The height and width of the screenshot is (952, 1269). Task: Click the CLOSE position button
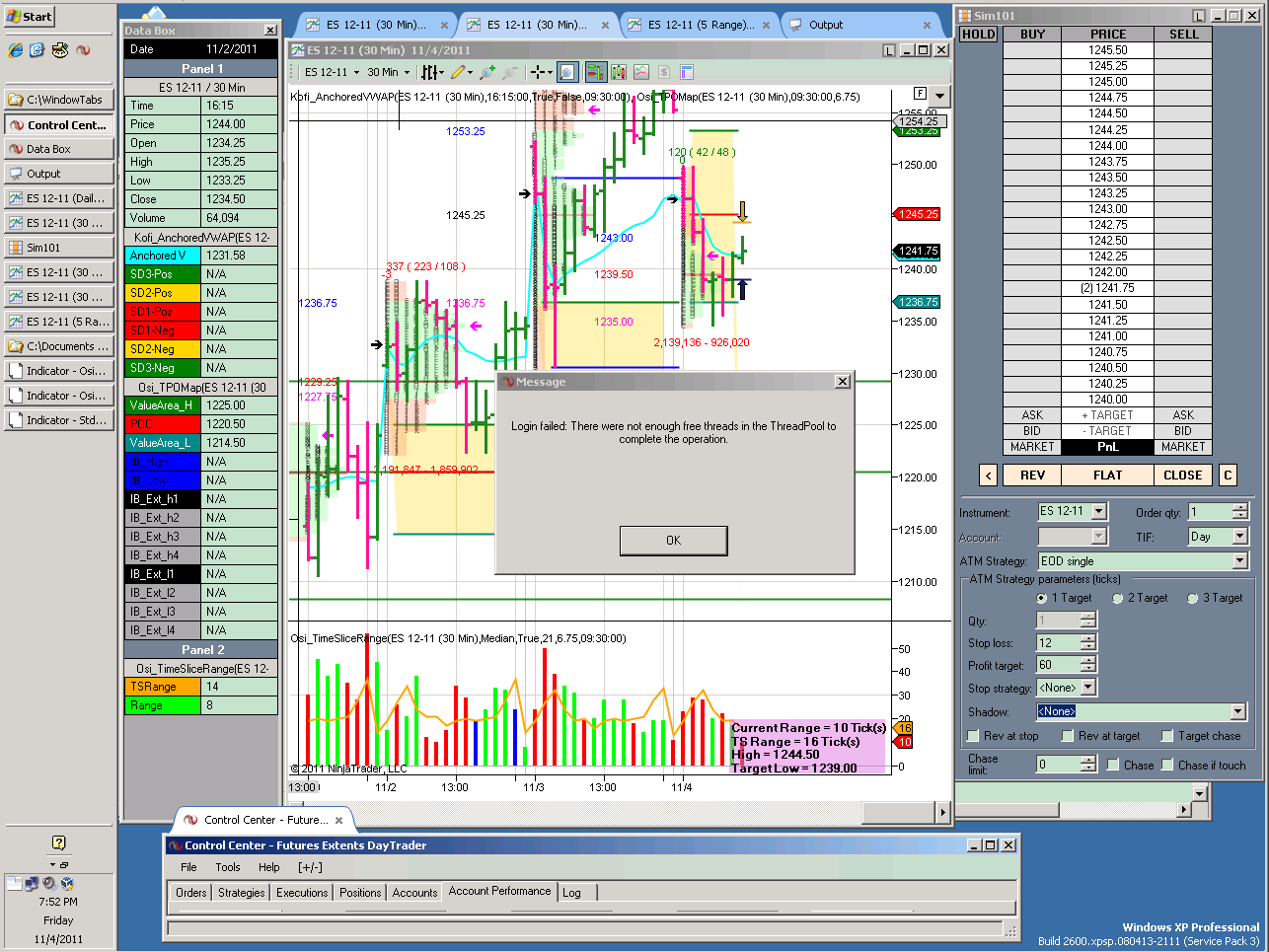[x=1182, y=475]
